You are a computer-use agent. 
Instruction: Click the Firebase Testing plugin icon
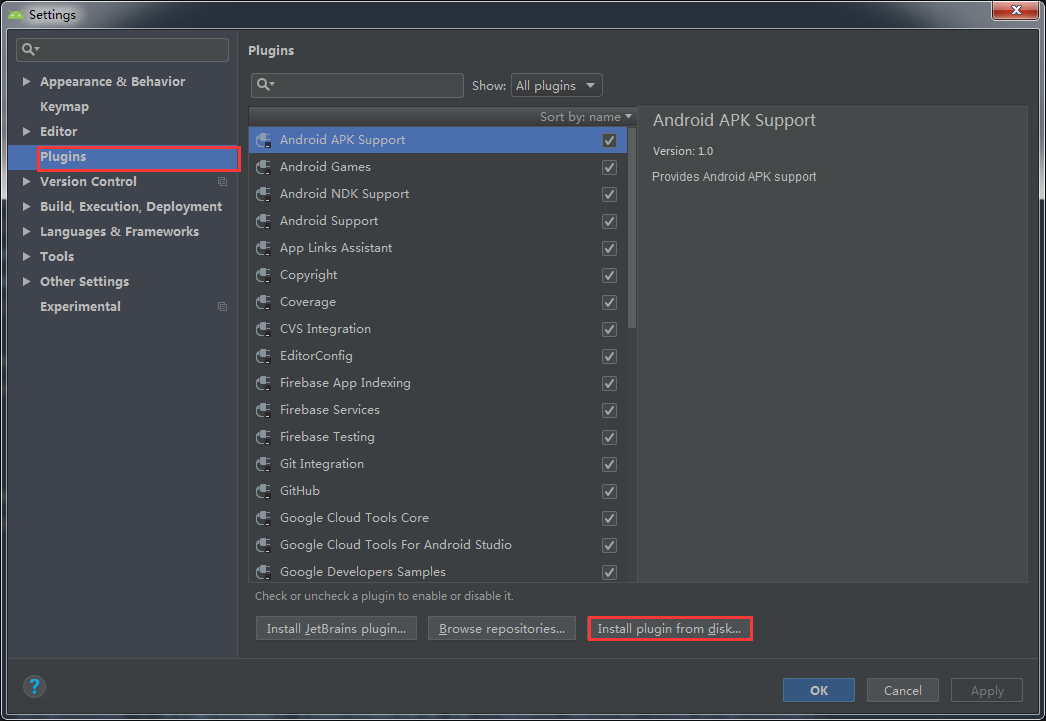point(264,437)
